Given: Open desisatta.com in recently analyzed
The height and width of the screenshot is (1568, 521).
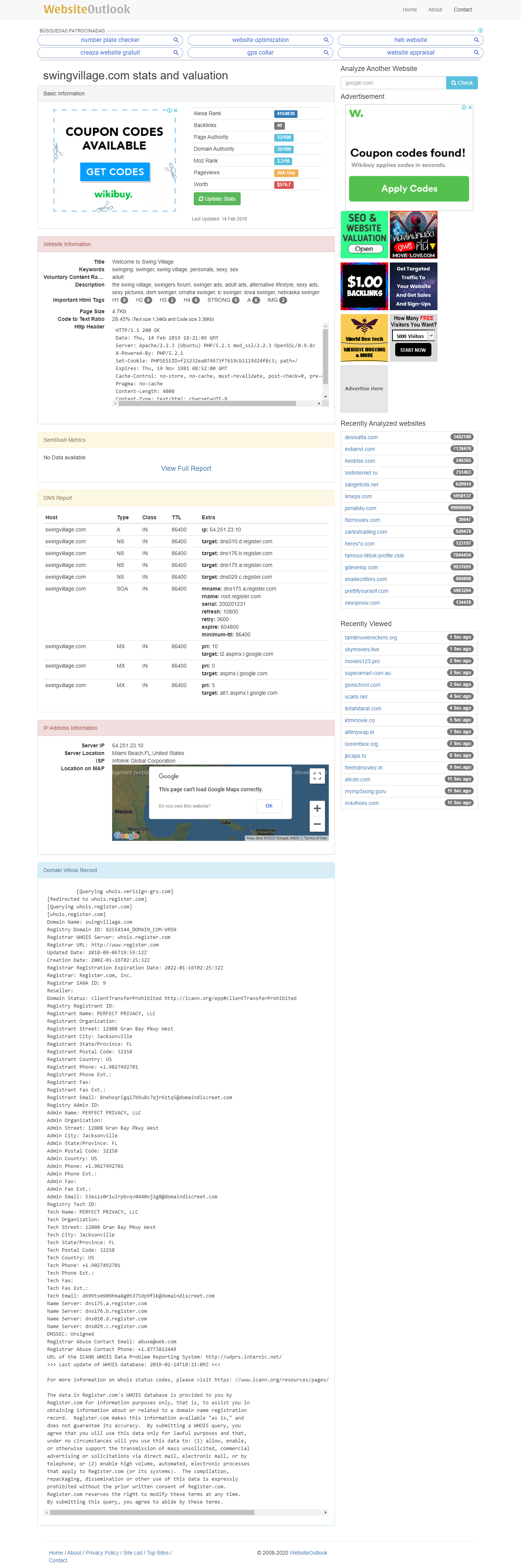Looking at the screenshot, I should [x=361, y=437].
